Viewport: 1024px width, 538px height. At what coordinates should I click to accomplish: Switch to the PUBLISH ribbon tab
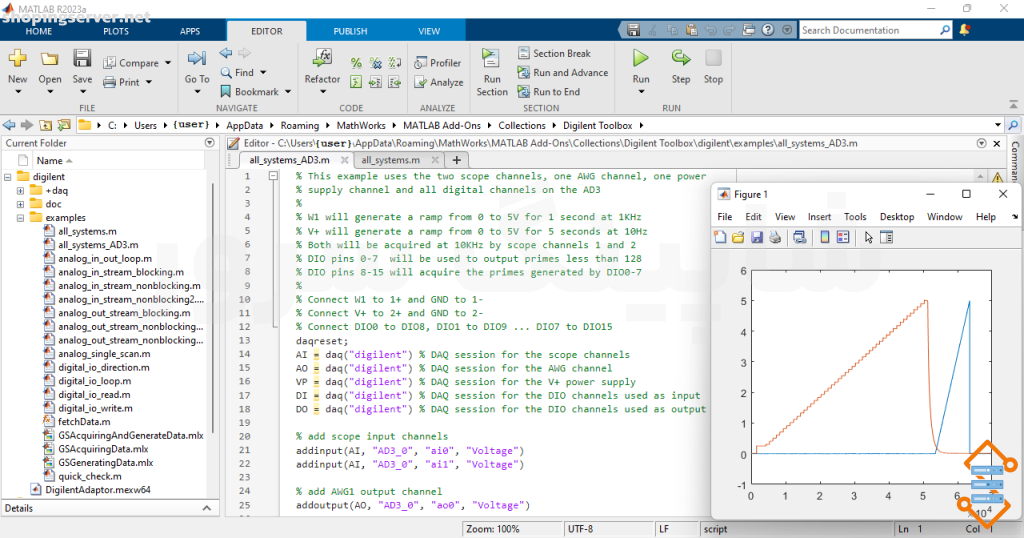[351, 31]
